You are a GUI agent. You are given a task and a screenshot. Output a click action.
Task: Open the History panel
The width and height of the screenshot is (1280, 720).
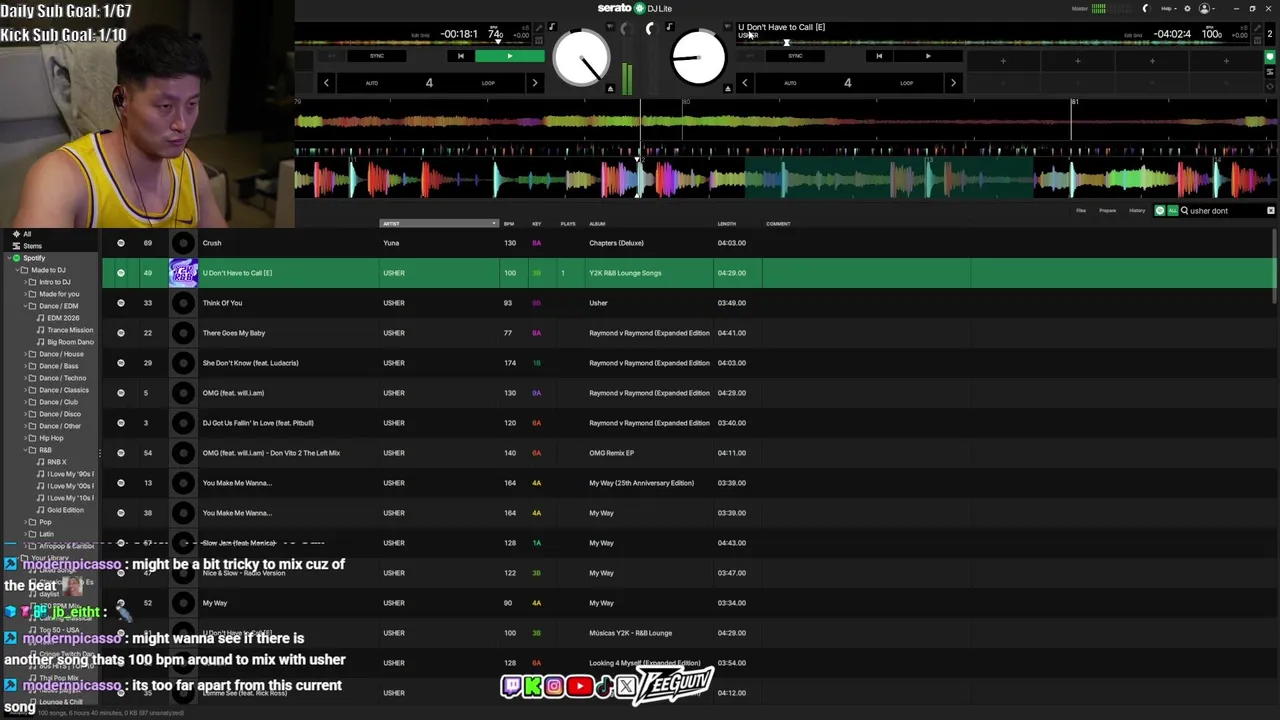[x=1137, y=211]
